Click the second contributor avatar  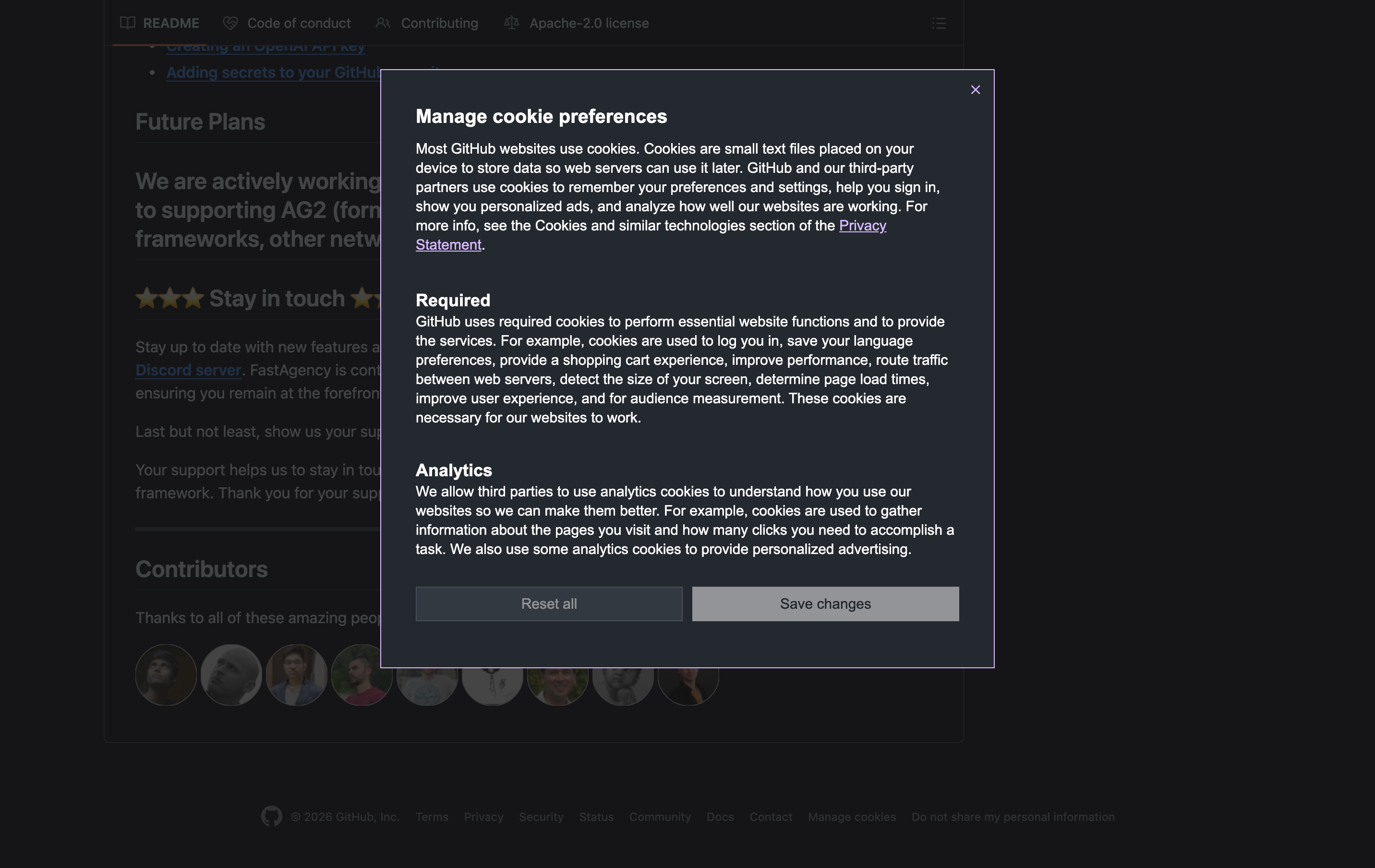point(231,675)
